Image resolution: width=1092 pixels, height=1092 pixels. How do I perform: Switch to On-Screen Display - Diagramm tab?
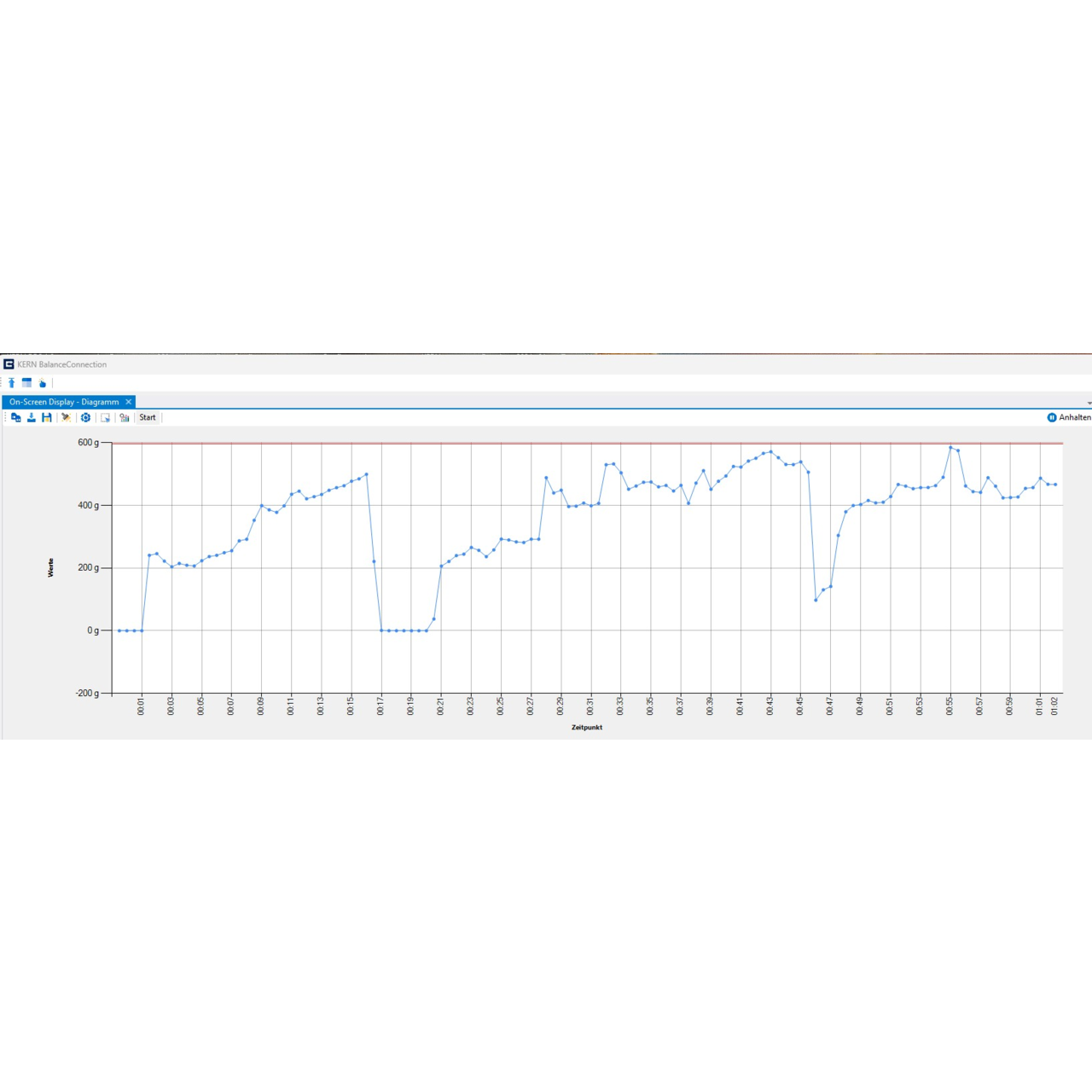(64, 402)
